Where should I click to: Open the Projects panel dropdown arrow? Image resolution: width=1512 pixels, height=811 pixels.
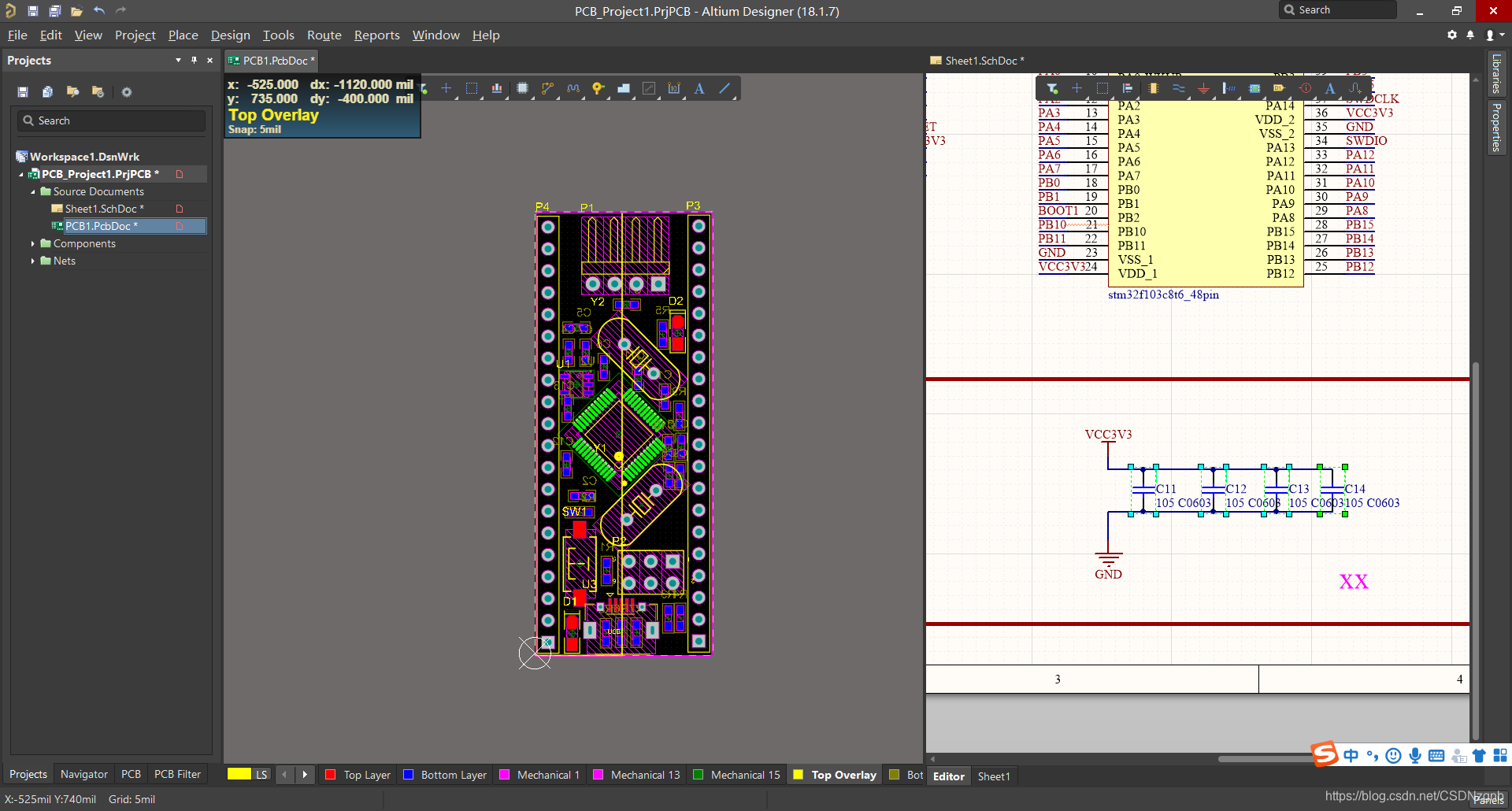point(178,60)
